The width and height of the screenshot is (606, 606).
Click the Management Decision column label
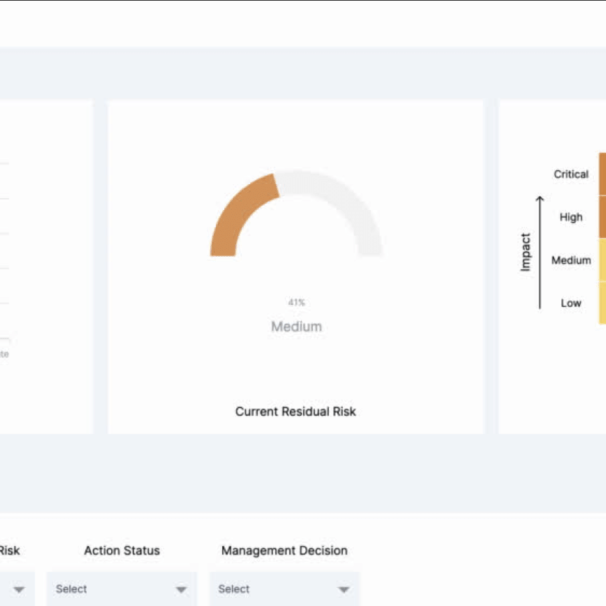click(x=284, y=550)
